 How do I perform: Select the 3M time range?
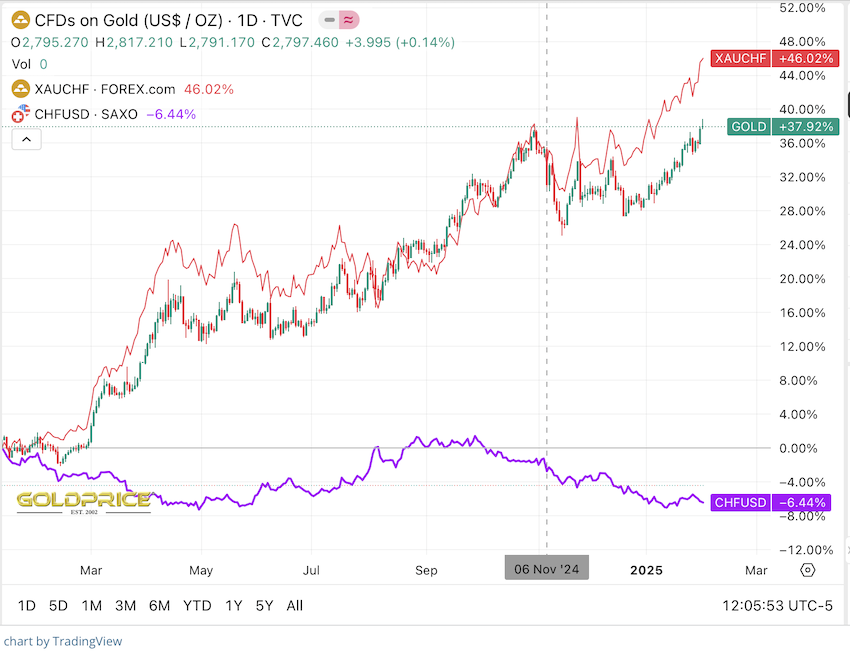point(125,606)
